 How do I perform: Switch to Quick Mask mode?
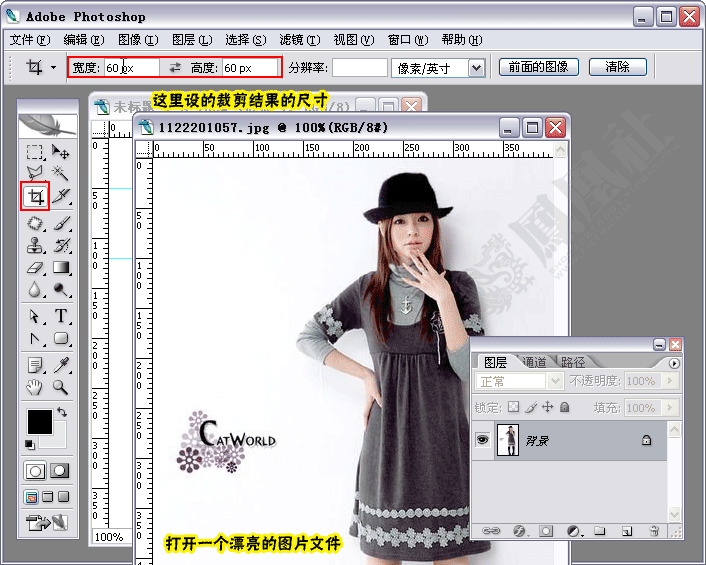click(59, 471)
